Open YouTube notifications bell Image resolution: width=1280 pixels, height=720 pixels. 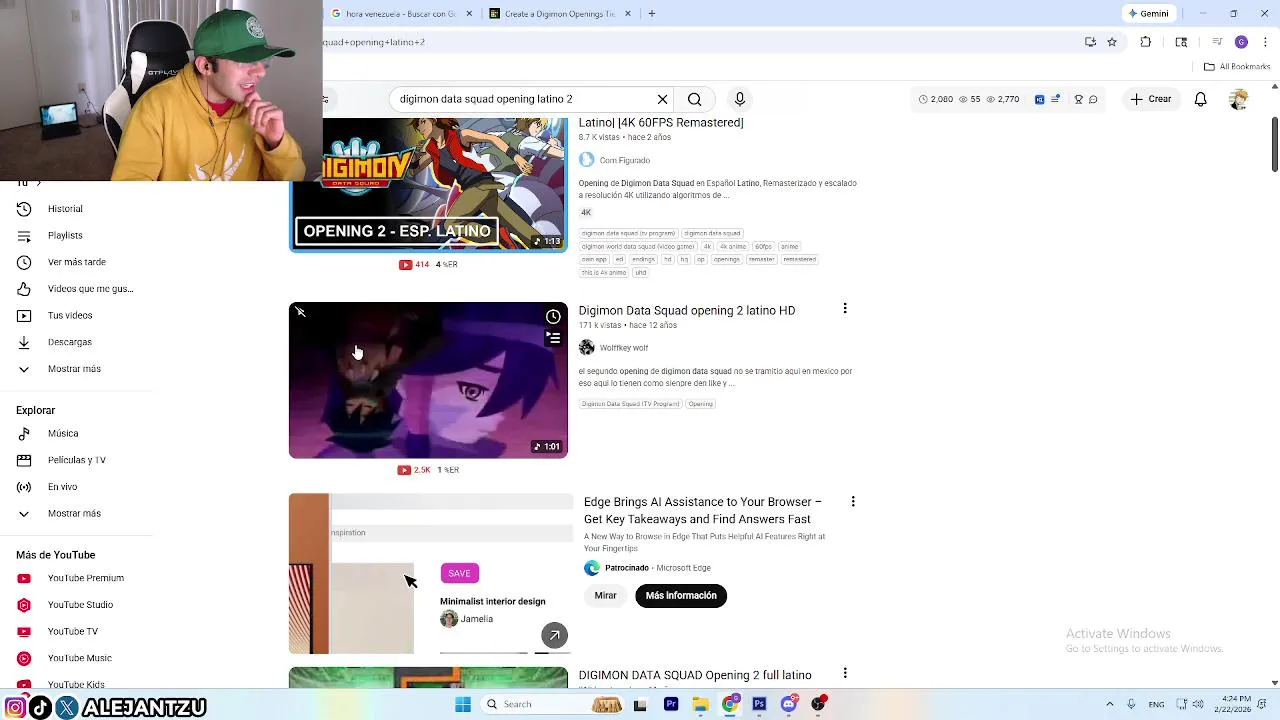tap(1200, 99)
